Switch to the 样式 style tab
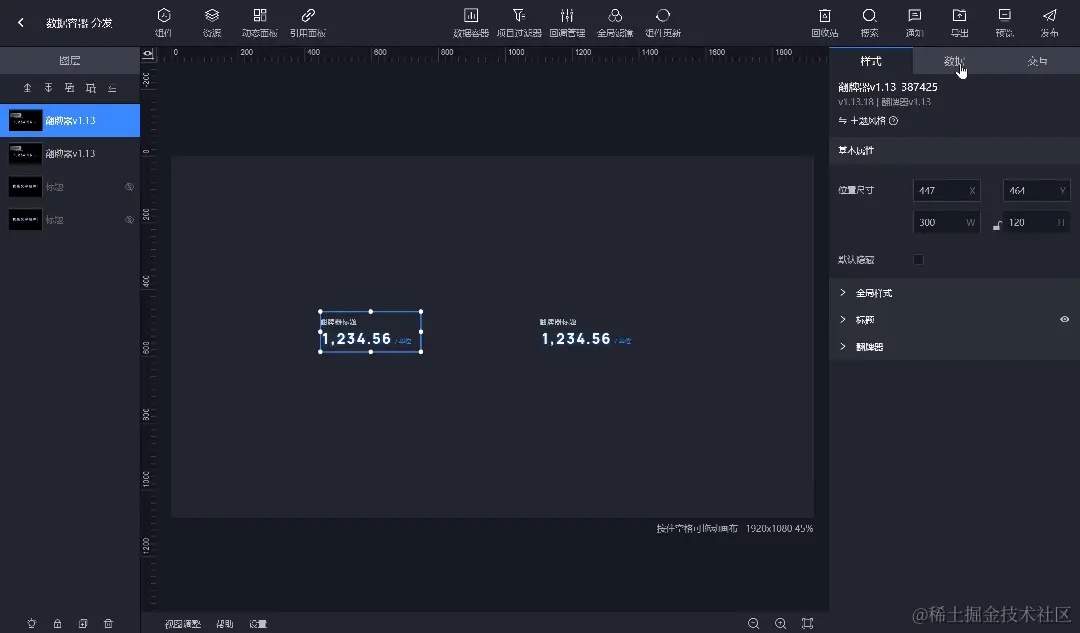Image resolution: width=1080 pixels, height=633 pixels. (x=871, y=61)
